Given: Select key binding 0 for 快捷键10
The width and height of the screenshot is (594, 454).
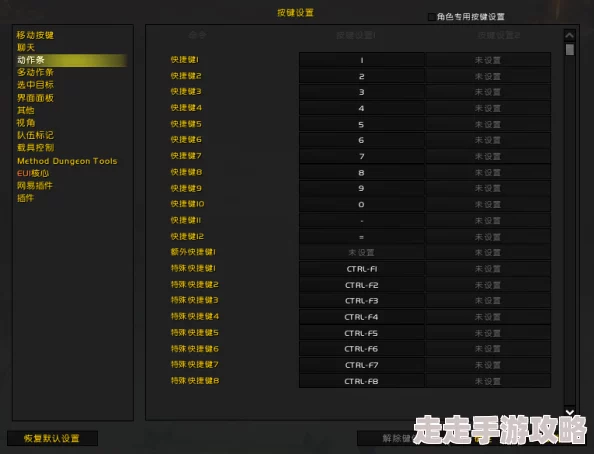Looking at the screenshot, I should pyautogui.click(x=361, y=204).
